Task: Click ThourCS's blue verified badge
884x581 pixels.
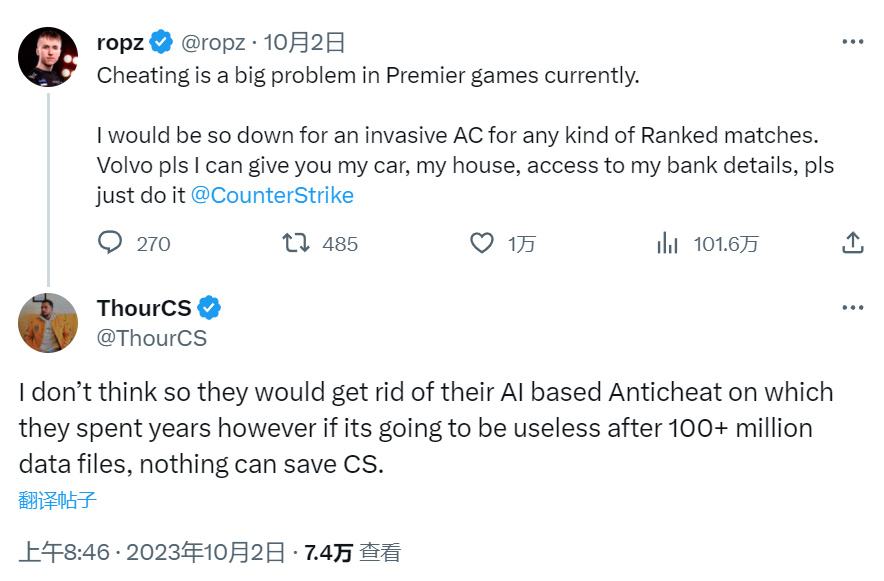Action: 209,307
